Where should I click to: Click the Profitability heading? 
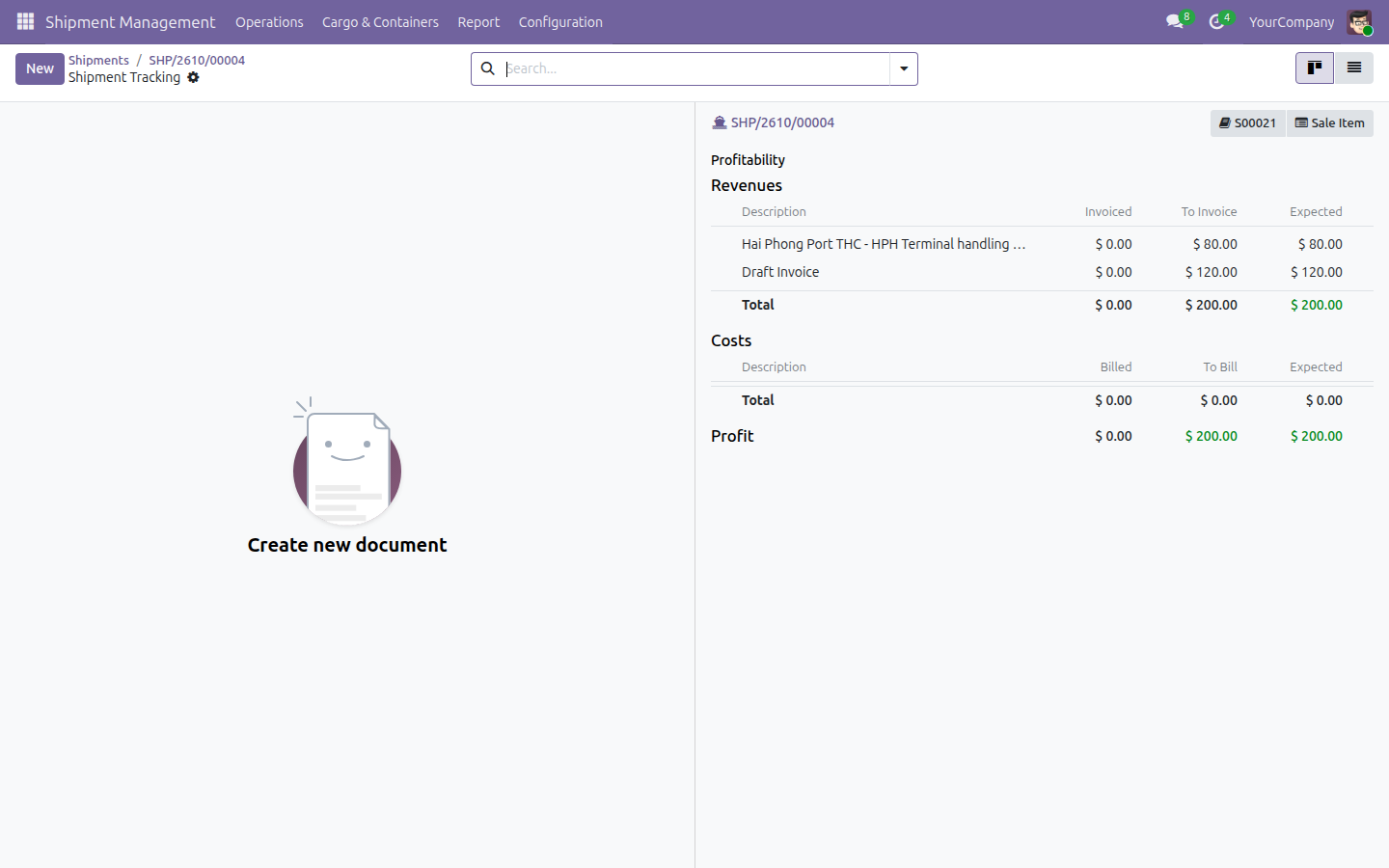point(748,160)
